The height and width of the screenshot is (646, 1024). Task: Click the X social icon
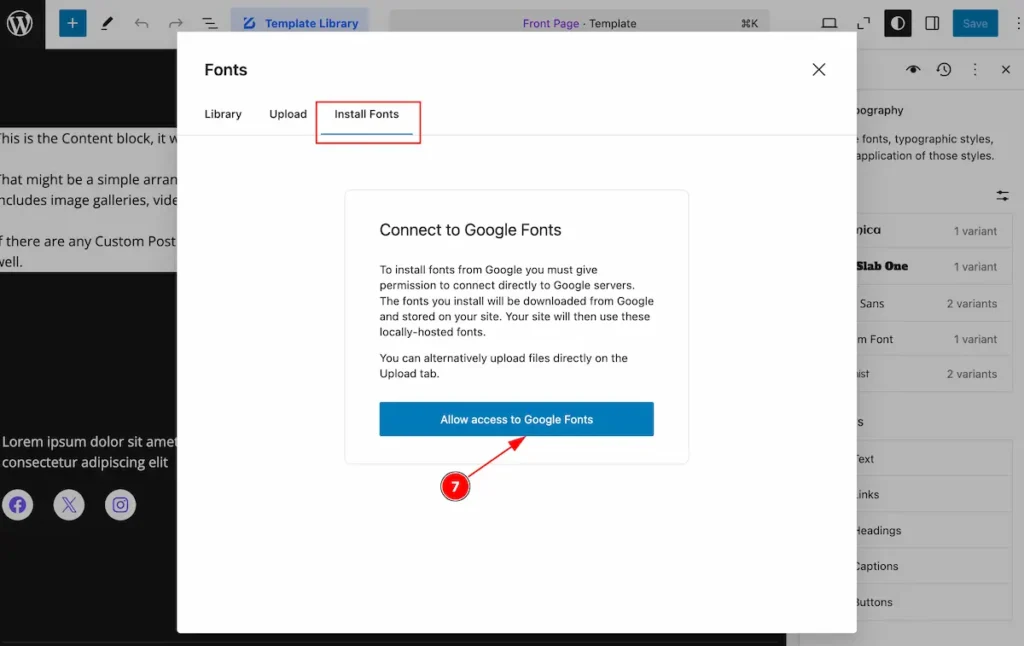coord(69,505)
